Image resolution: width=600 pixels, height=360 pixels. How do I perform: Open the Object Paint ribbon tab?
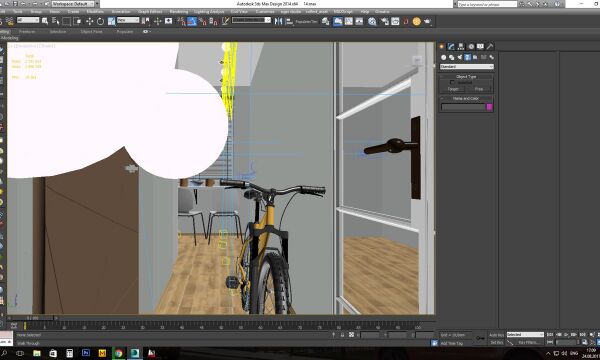(x=91, y=32)
